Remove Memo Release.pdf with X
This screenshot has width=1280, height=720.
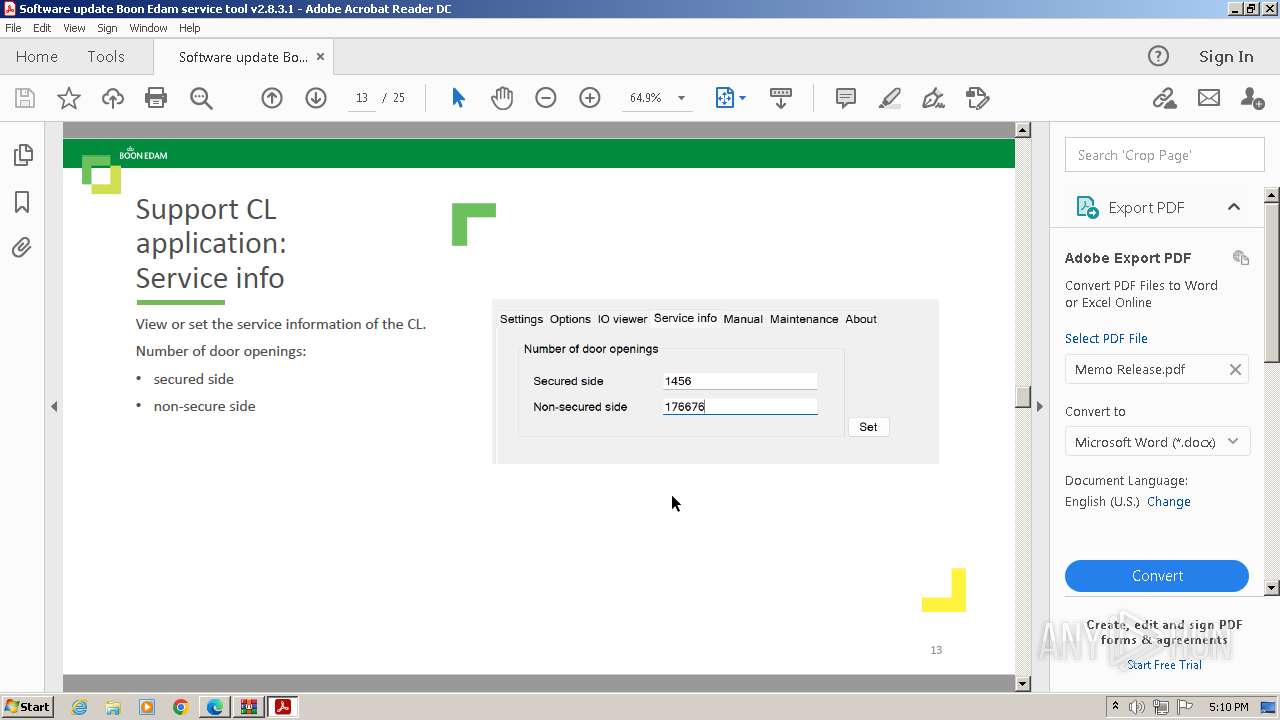(x=1235, y=369)
